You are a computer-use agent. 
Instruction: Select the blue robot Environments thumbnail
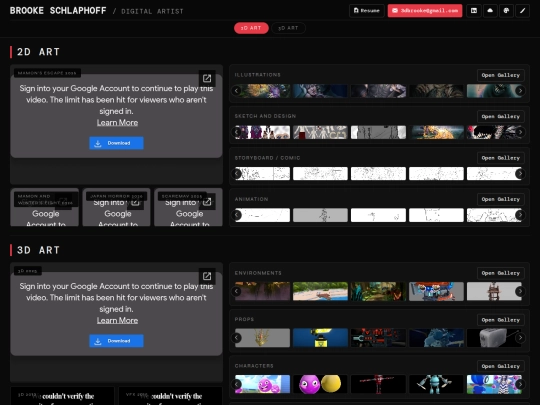tap(436, 291)
